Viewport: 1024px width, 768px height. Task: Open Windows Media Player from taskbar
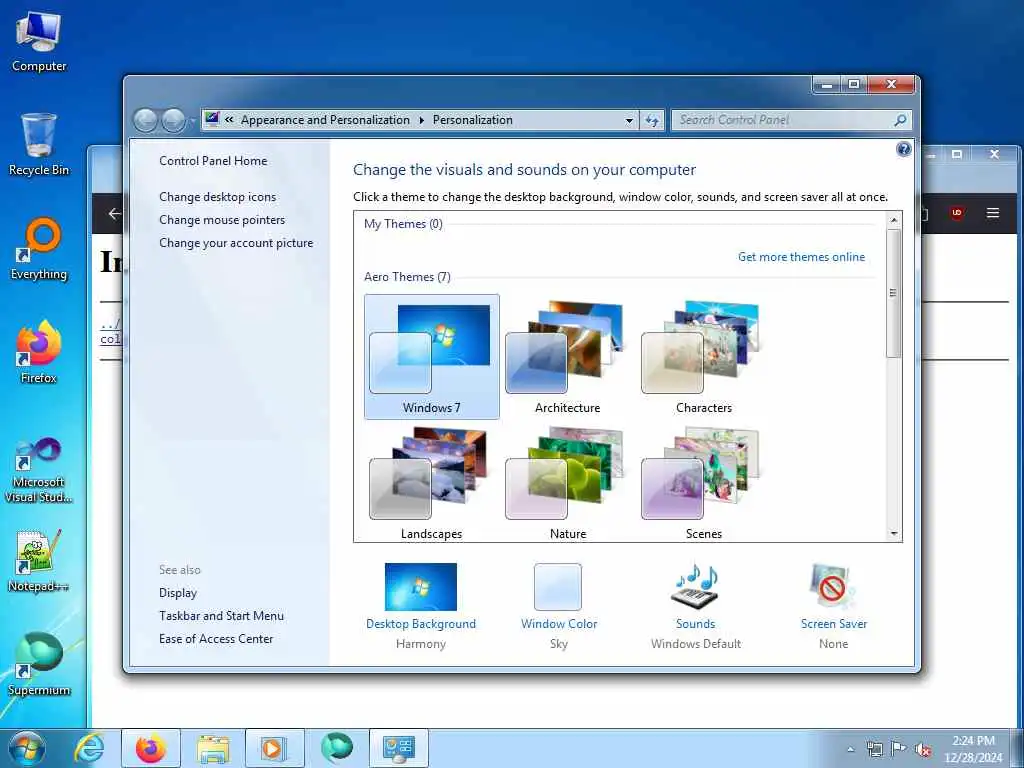(274, 748)
